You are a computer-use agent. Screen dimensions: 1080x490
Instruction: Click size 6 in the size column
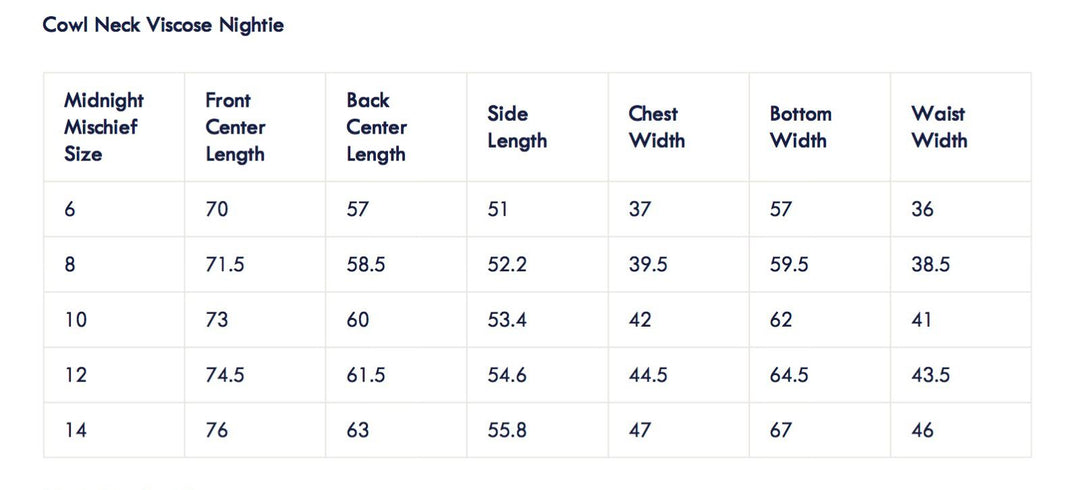pos(70,210)
